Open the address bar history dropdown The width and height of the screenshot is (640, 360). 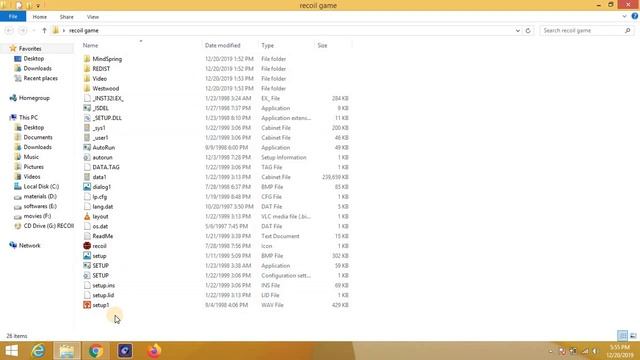518,31
